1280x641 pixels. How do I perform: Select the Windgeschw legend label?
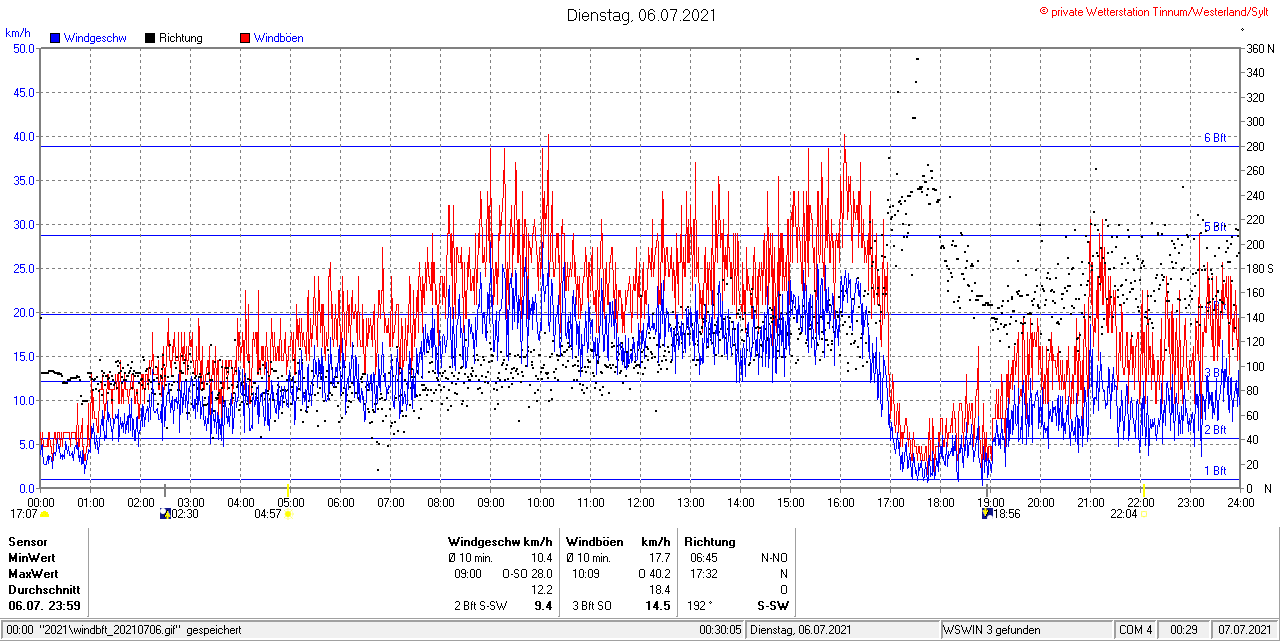click(x=95, y=38)
